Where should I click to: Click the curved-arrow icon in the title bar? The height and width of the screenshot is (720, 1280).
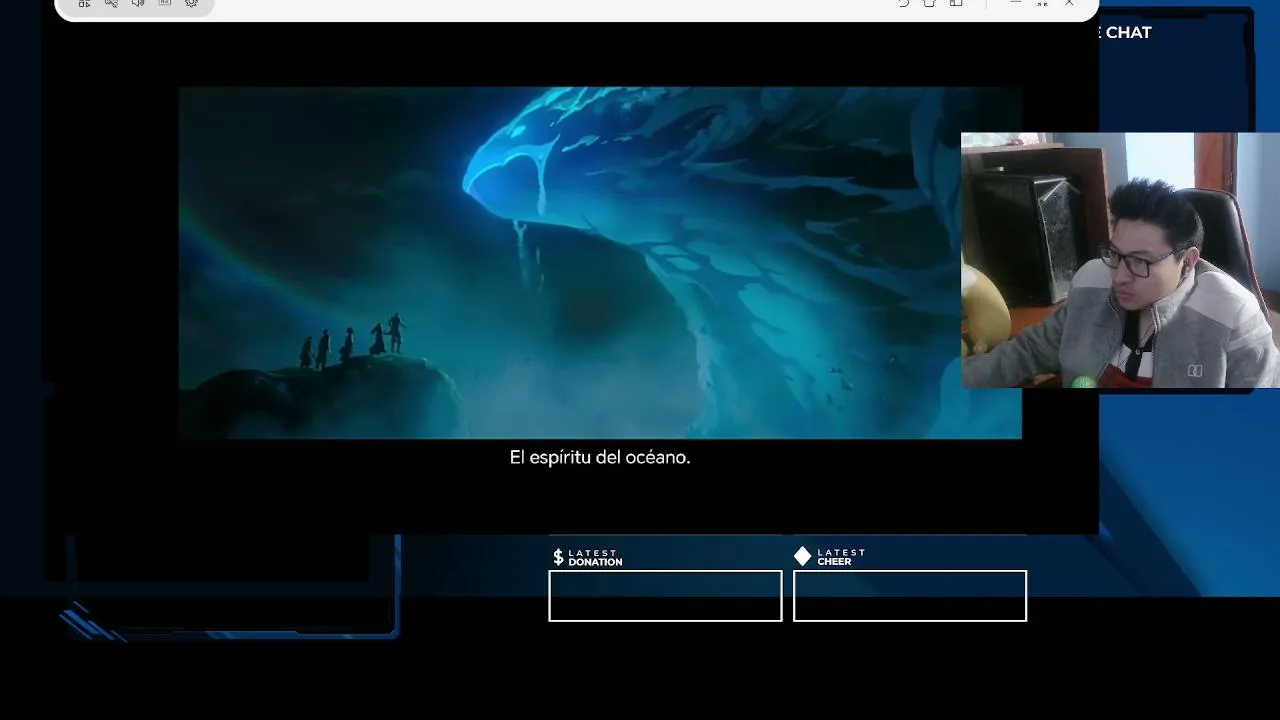click(903, 4)
